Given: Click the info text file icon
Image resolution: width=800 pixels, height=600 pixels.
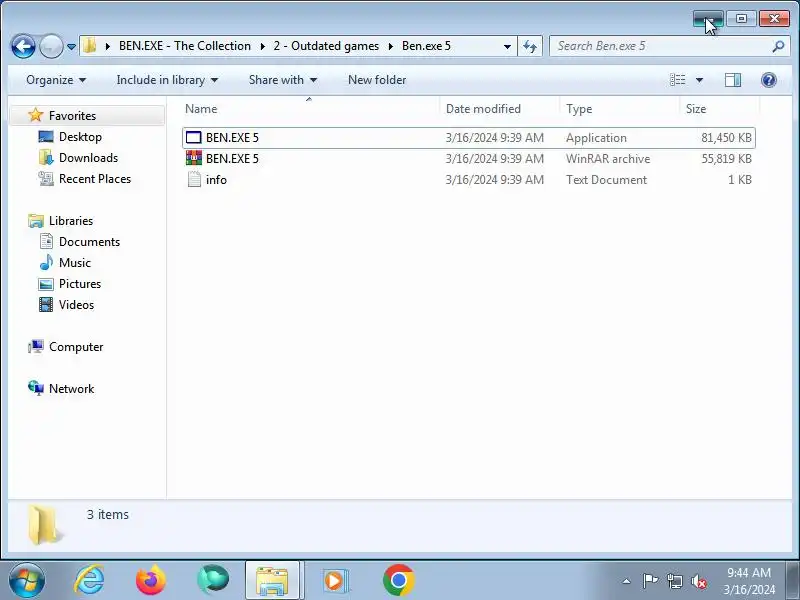Looking at the screenshot, I should coord(194,180).
